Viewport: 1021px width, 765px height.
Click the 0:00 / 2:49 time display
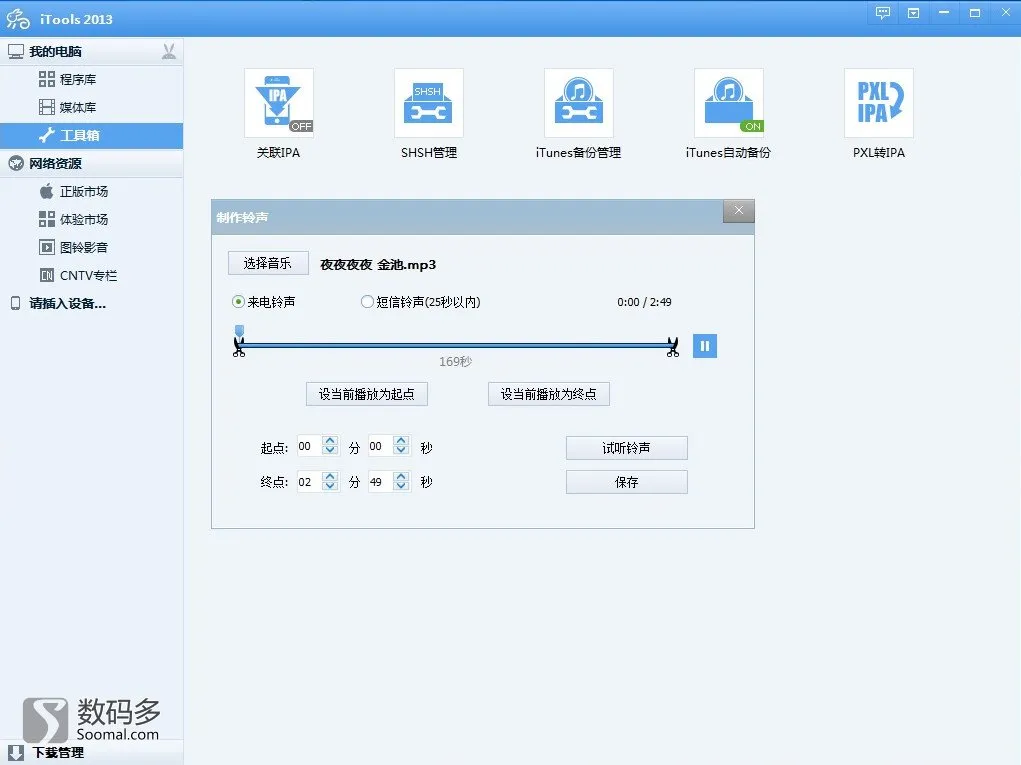point(644,302)
